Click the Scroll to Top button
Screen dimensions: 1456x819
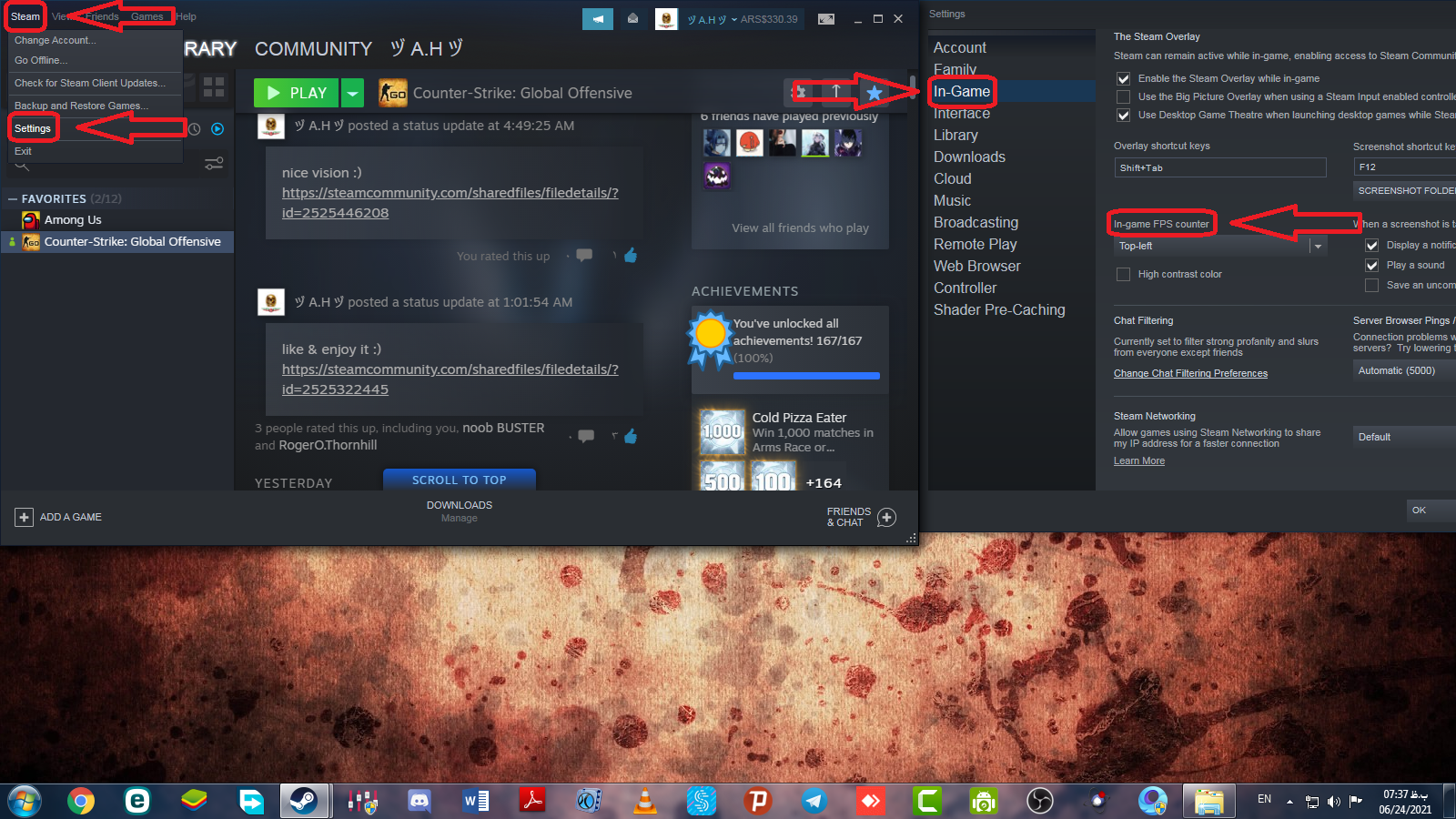(460, 480)
